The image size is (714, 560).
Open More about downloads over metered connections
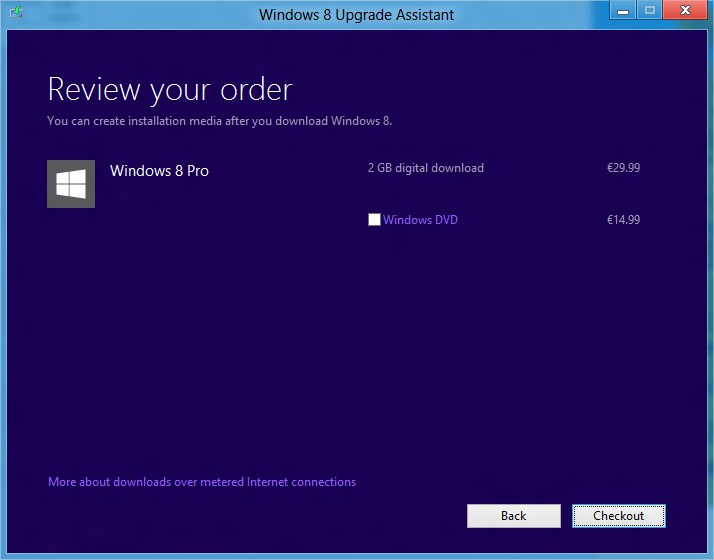(x=202, y=482)
